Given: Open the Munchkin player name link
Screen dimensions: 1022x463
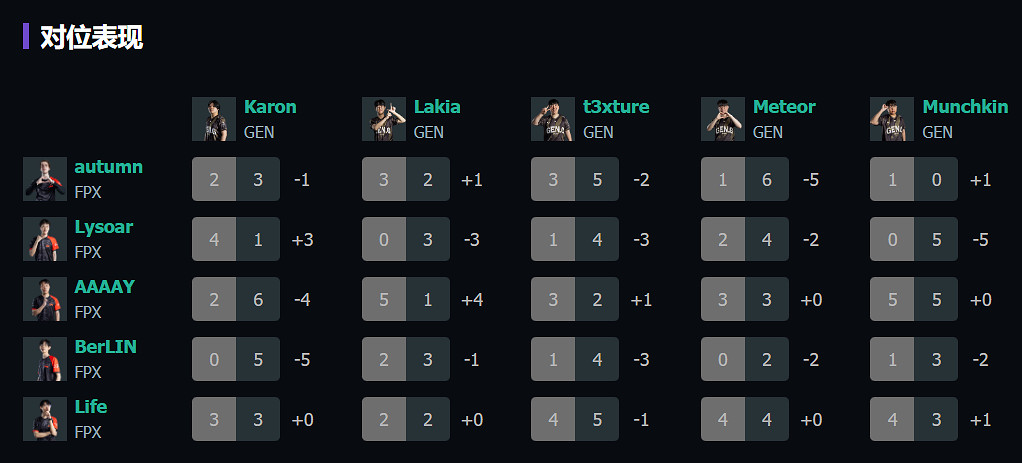Looking at the screenshot, I should click(965, 107).
